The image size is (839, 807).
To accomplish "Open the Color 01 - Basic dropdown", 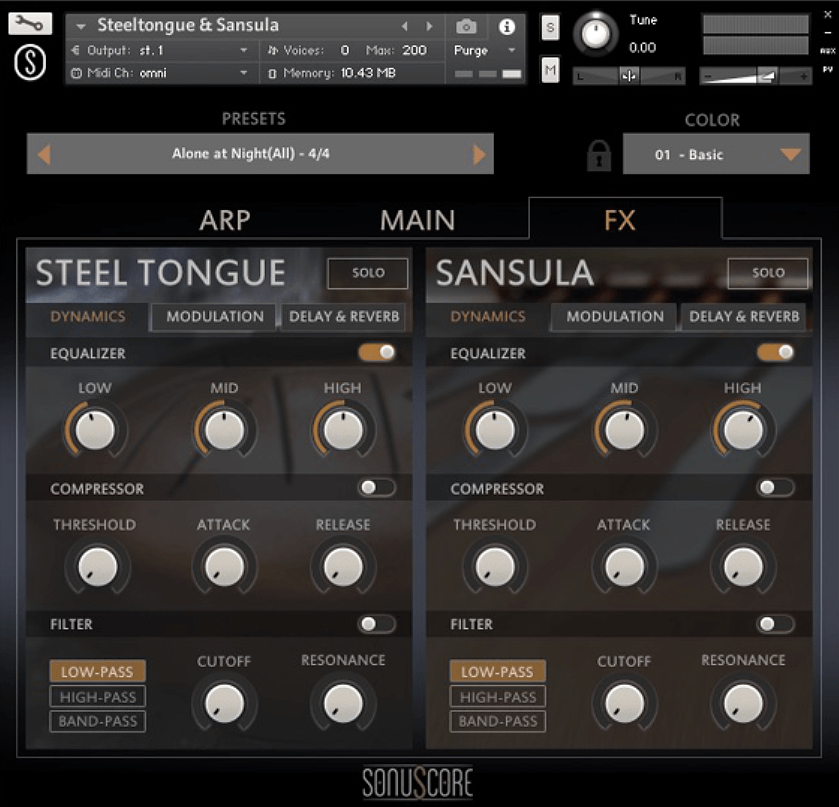I will [716, 155].
